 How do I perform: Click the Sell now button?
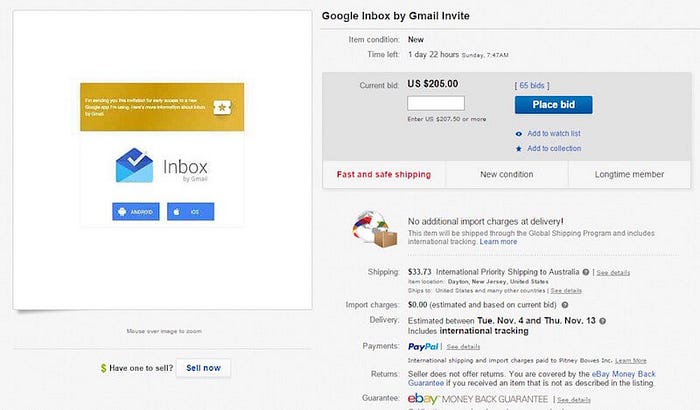pyautogui.click(x=203, y=368)
